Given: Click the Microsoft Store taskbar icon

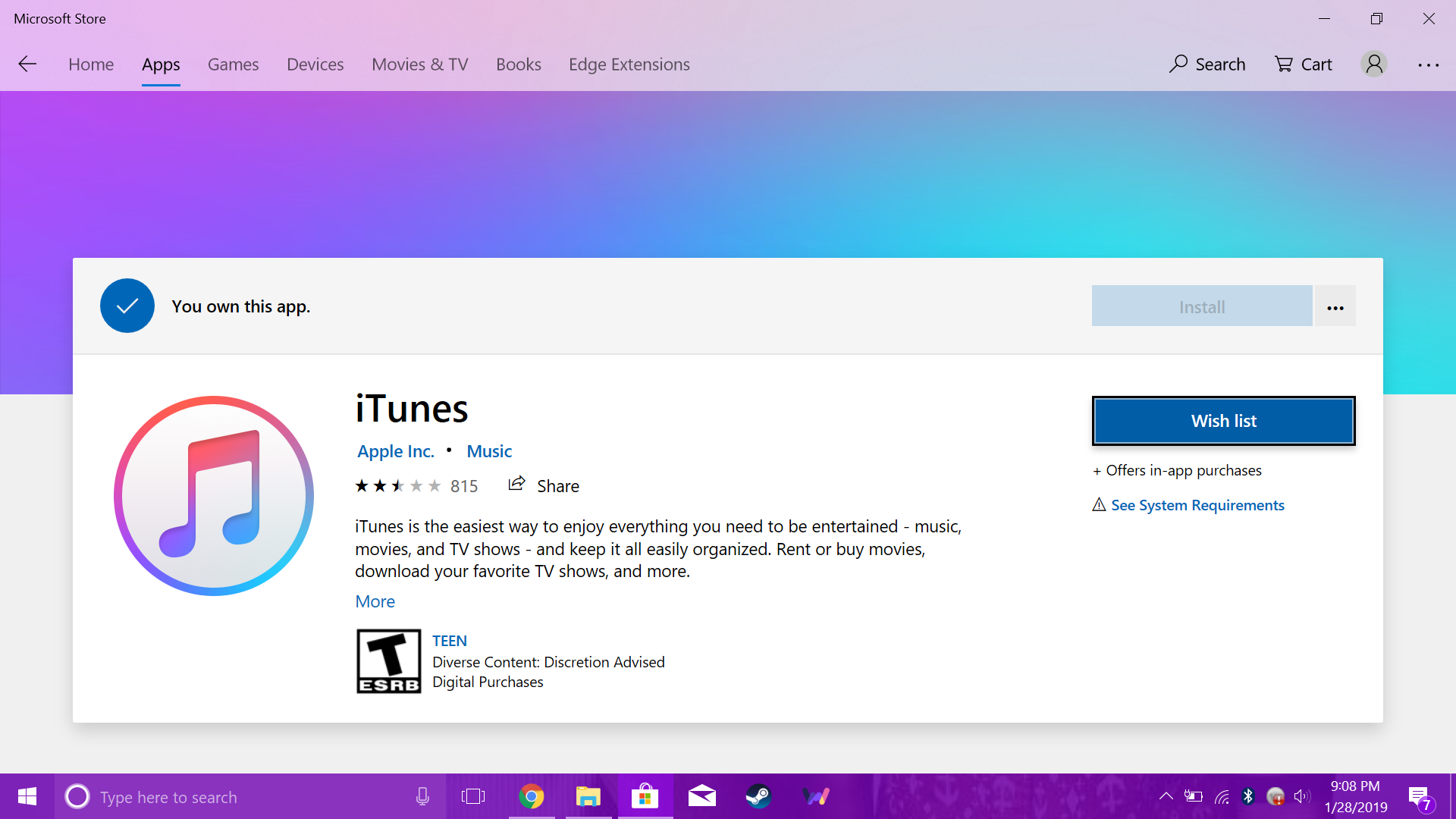Looking at the screenshot, I should tap(645, 796).
